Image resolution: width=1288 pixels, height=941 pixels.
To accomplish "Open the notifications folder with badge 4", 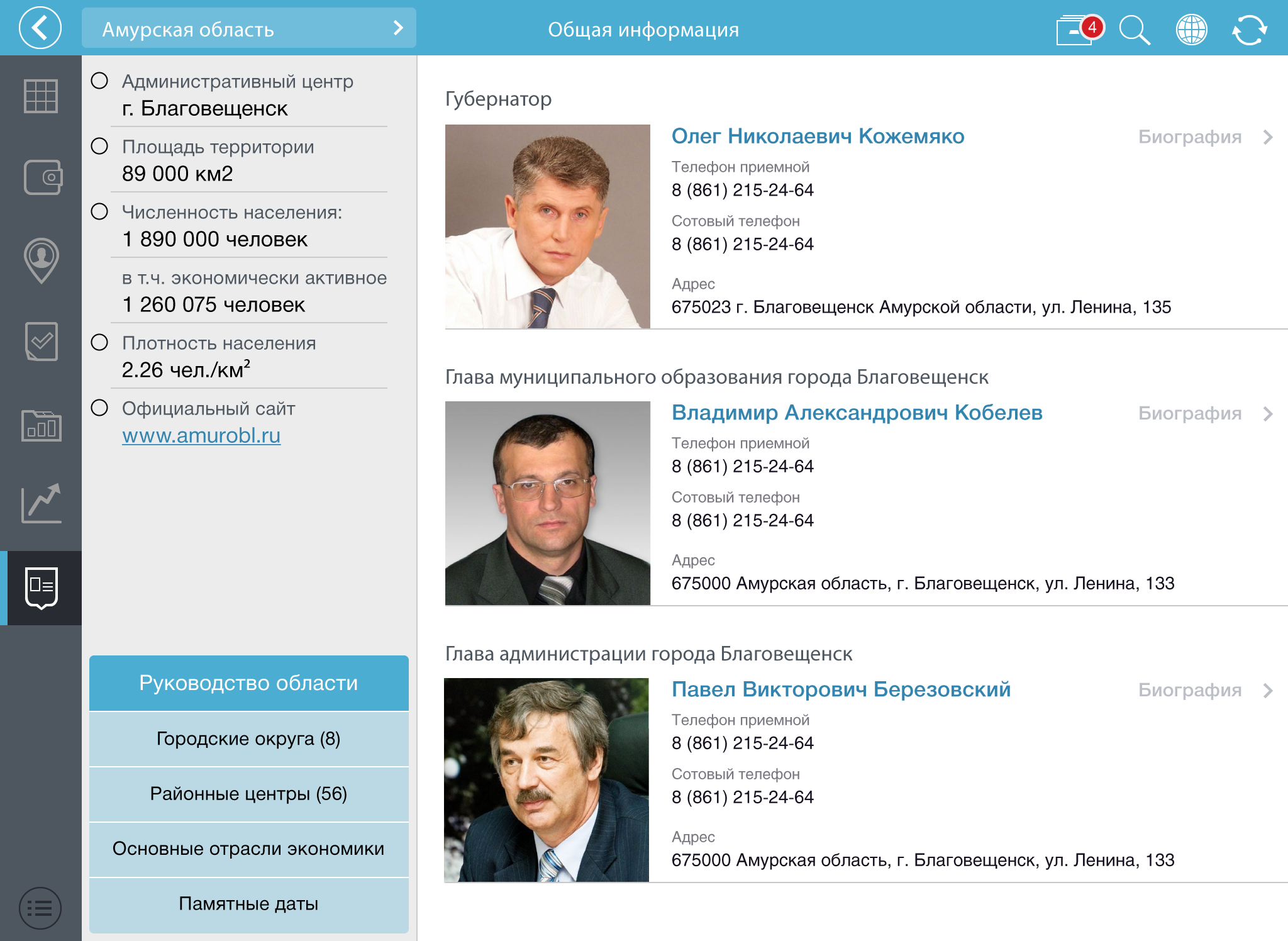I will point(1080,29).
